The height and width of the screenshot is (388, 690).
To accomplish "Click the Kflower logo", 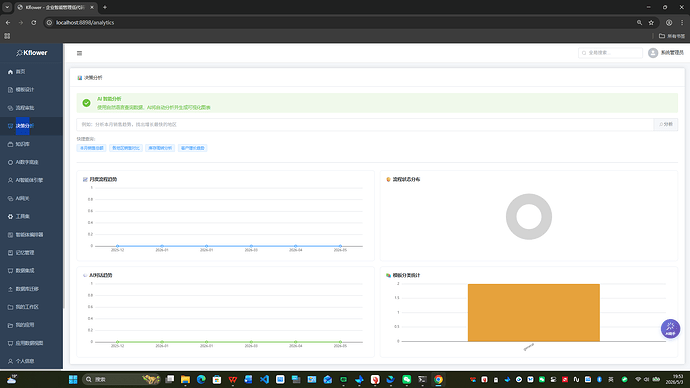I will point(32,53).
